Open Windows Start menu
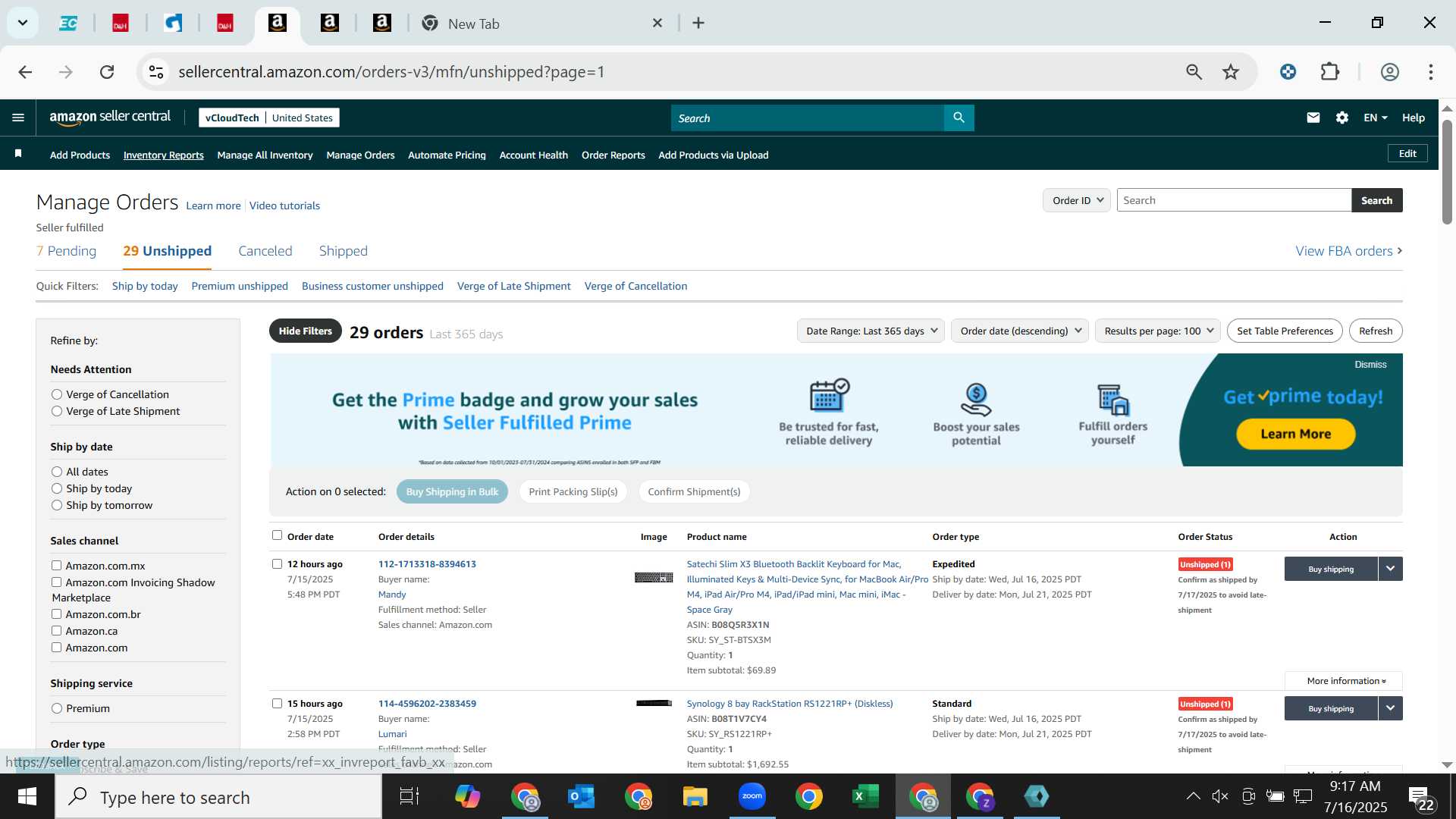The image size is (1456, 819). click(27, 797)
